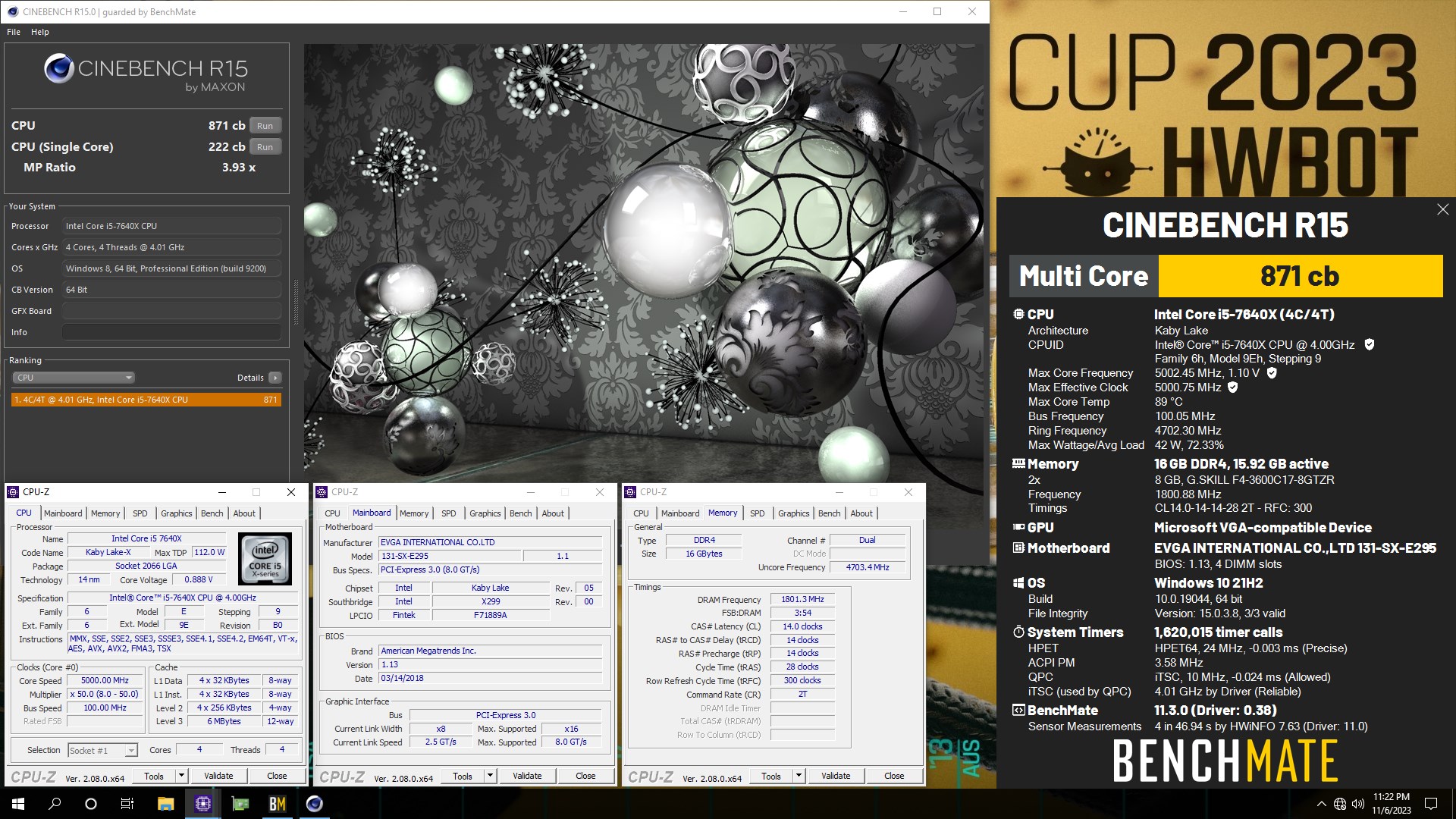
Task: Click the shield icon next to CPUID
Action: pyautogui.click(x=1370, y=344)
